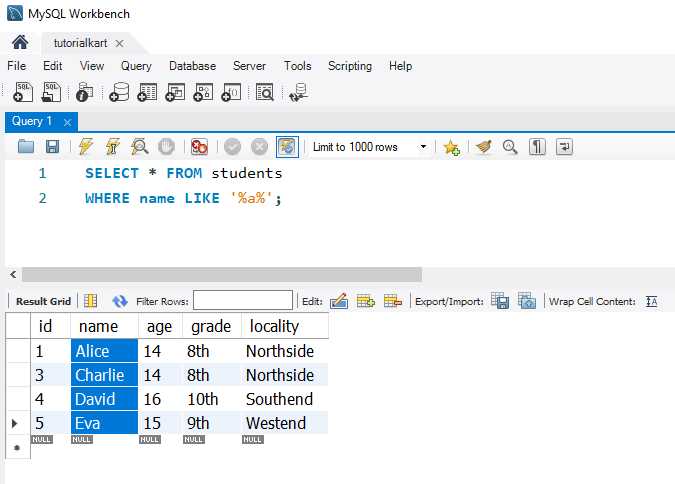
Task: Refresh the result grid data
Action: point(120,301)
